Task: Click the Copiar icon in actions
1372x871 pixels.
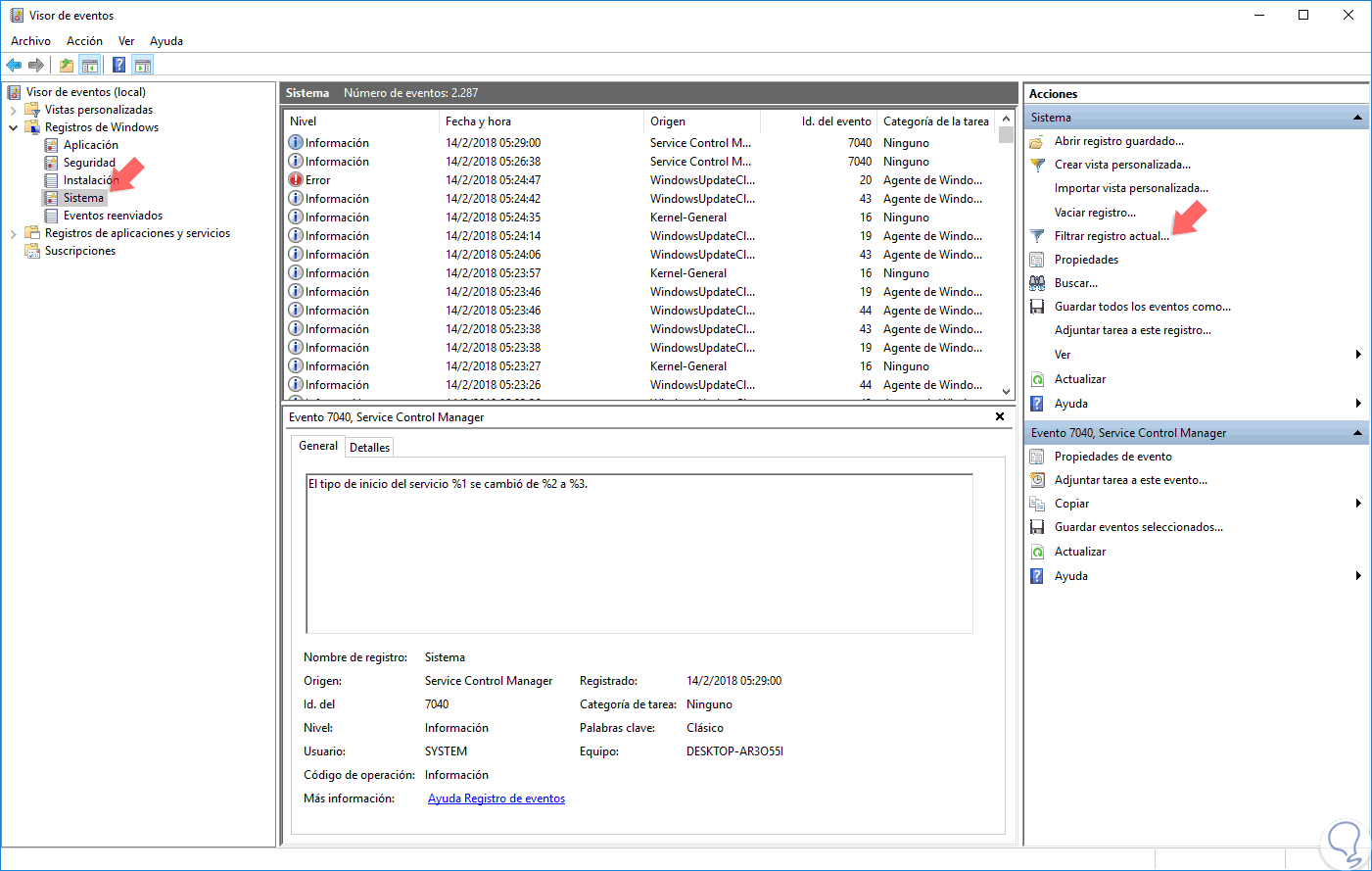Action: (x=1037, y=504)
